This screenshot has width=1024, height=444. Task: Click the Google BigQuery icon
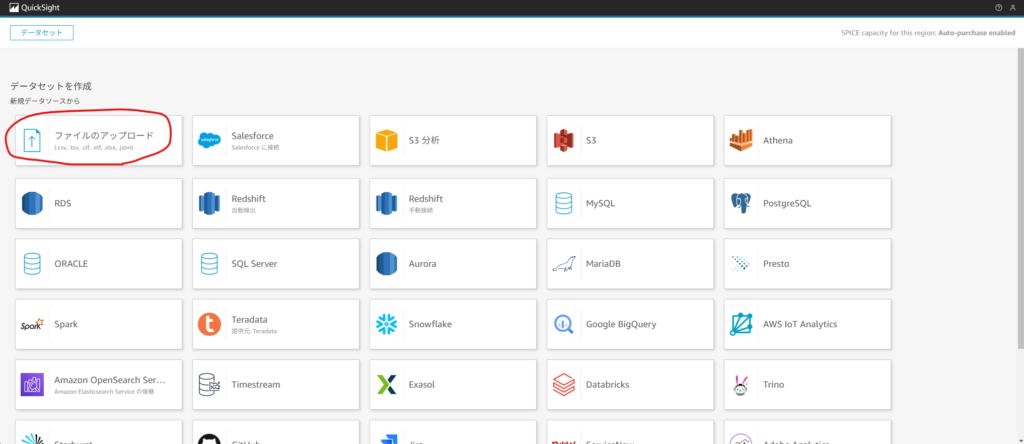tap(564, 324)
